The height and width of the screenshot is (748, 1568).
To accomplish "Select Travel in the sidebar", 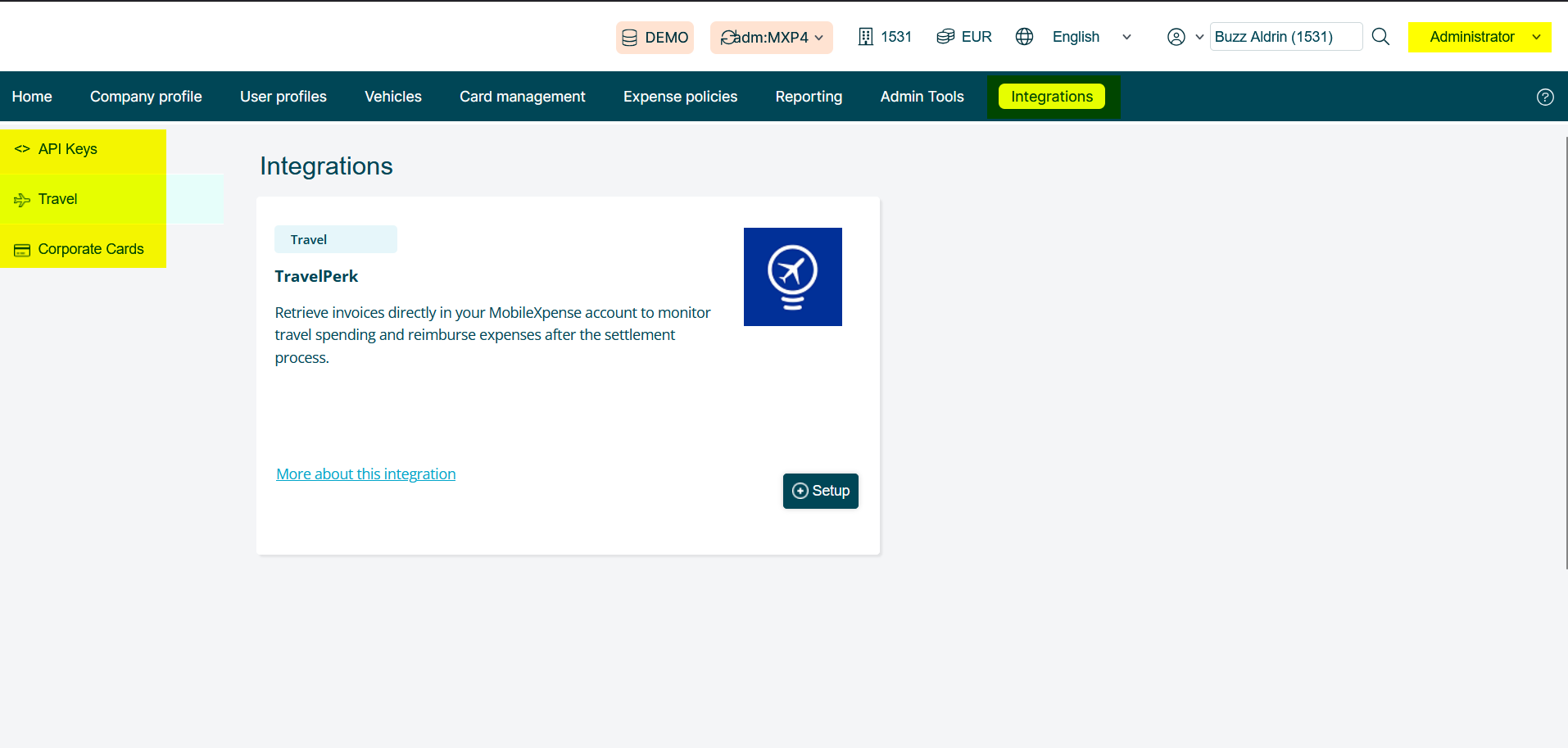I will click(x=57, y=199).
